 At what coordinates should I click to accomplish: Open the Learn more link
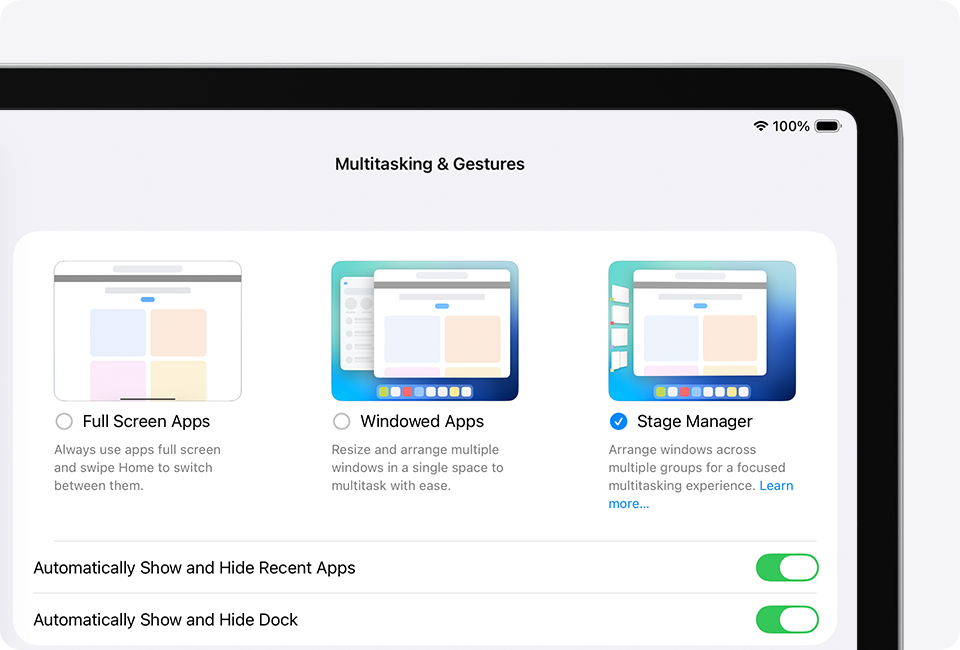click(x=776, y=485)
